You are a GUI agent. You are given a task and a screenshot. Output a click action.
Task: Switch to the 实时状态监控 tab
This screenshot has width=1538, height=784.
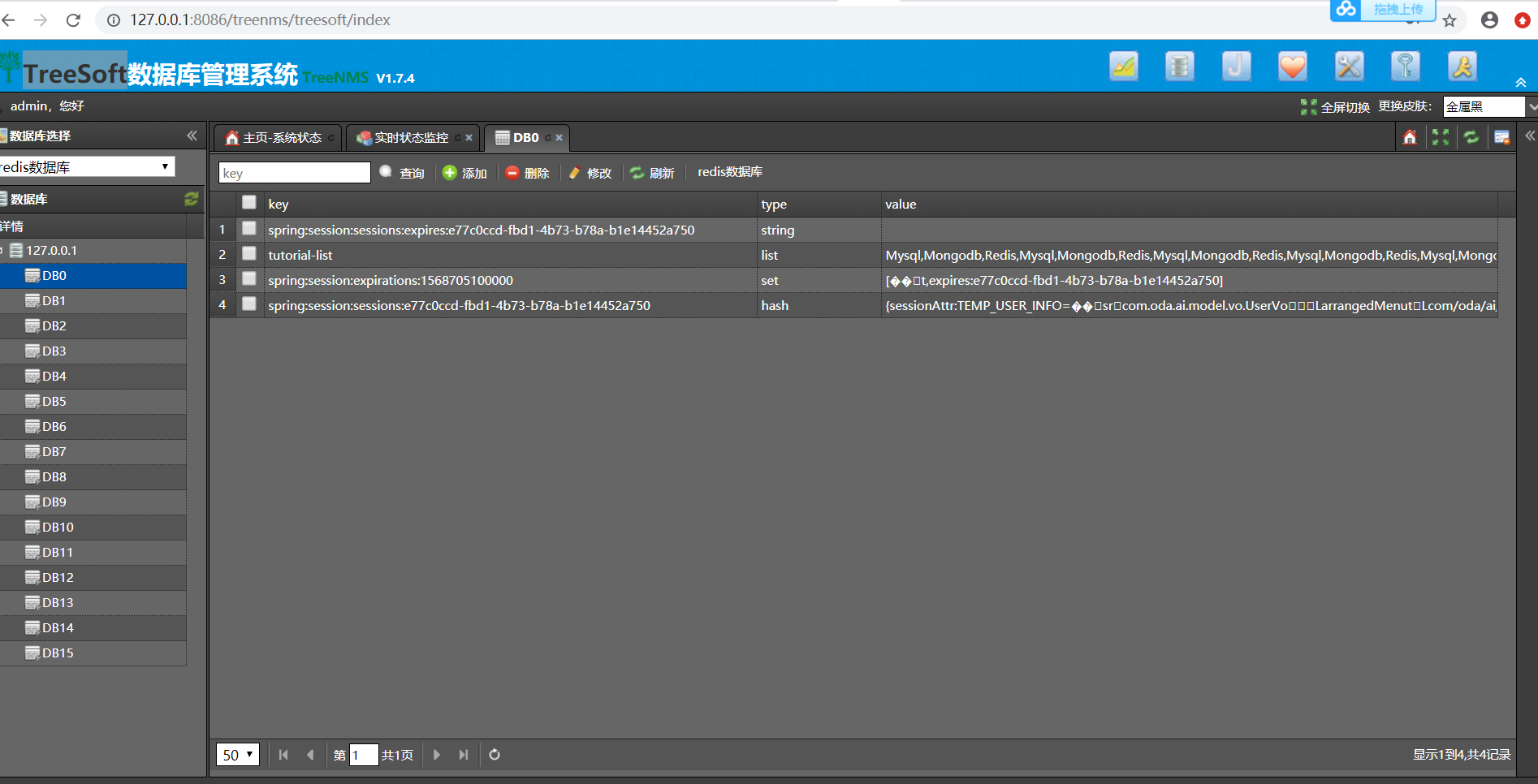[x=409, y=137]
